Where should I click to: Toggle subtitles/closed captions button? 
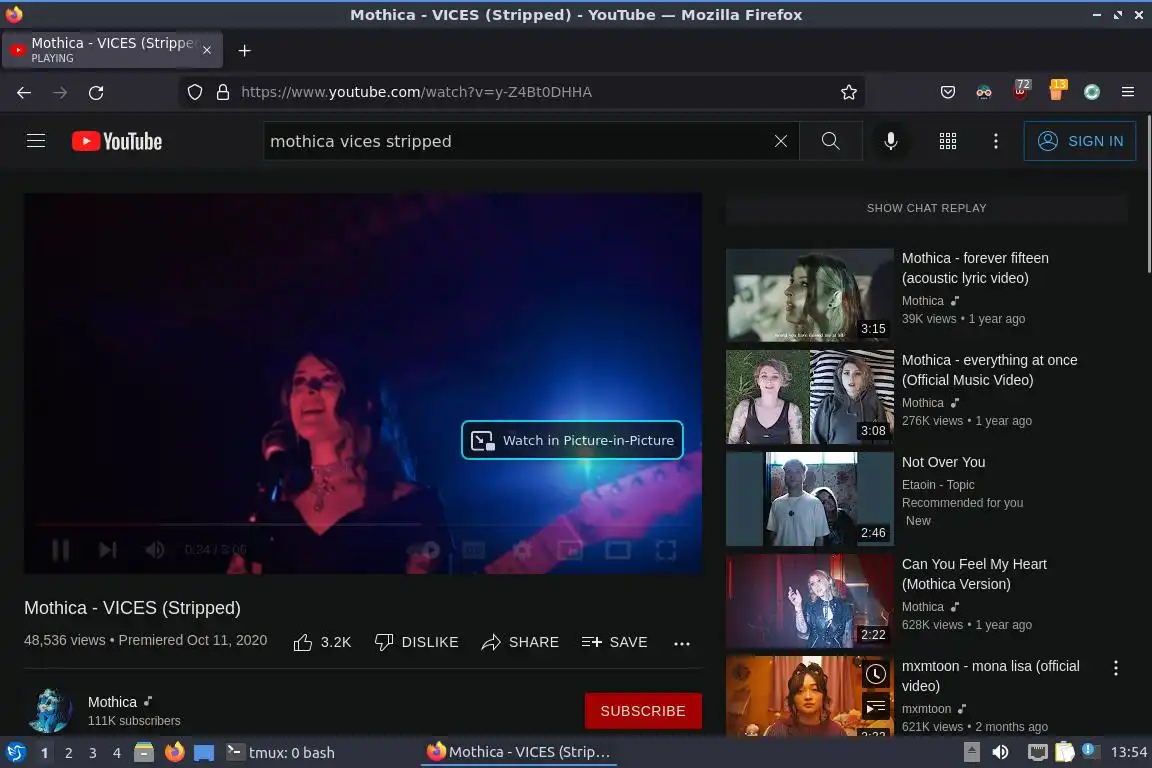click(x=474, y=550)
